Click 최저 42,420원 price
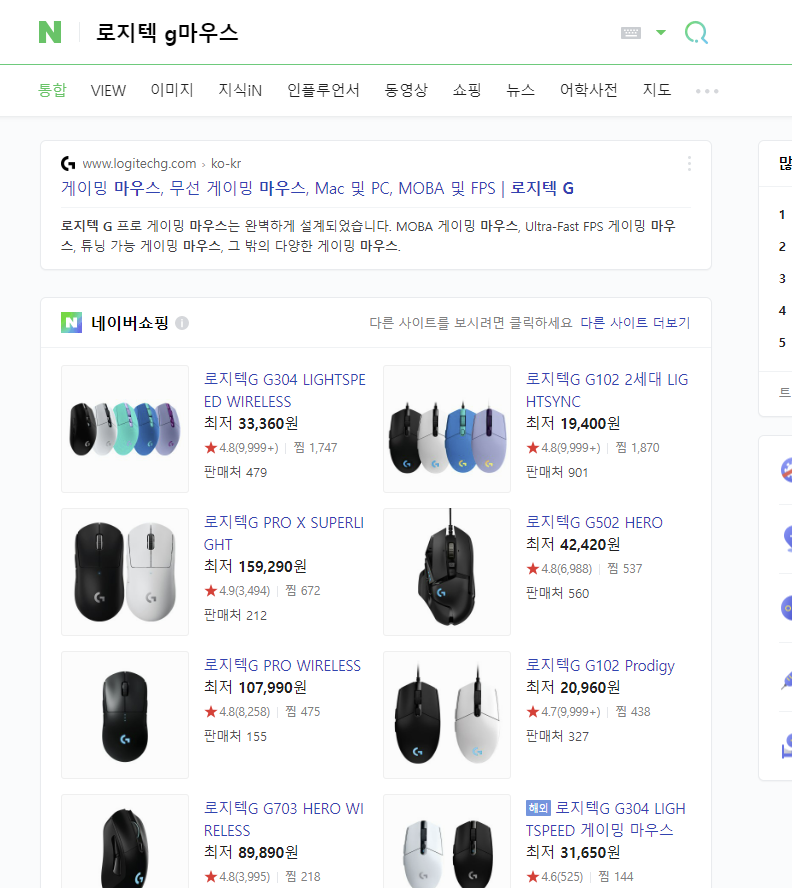Viewport: 792px width, 888px height. click(x=573, y=544)
